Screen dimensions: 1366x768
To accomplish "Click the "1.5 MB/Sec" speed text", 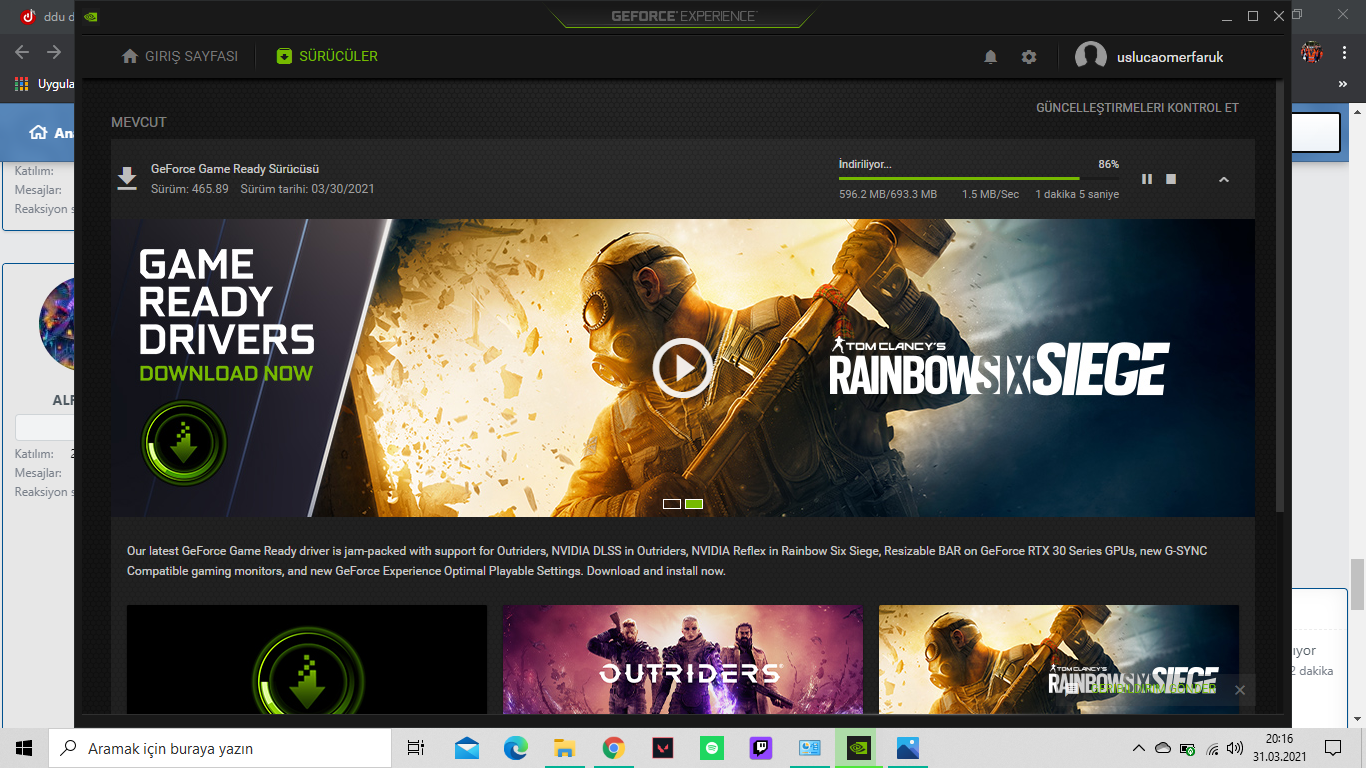I will click(991, 194).
